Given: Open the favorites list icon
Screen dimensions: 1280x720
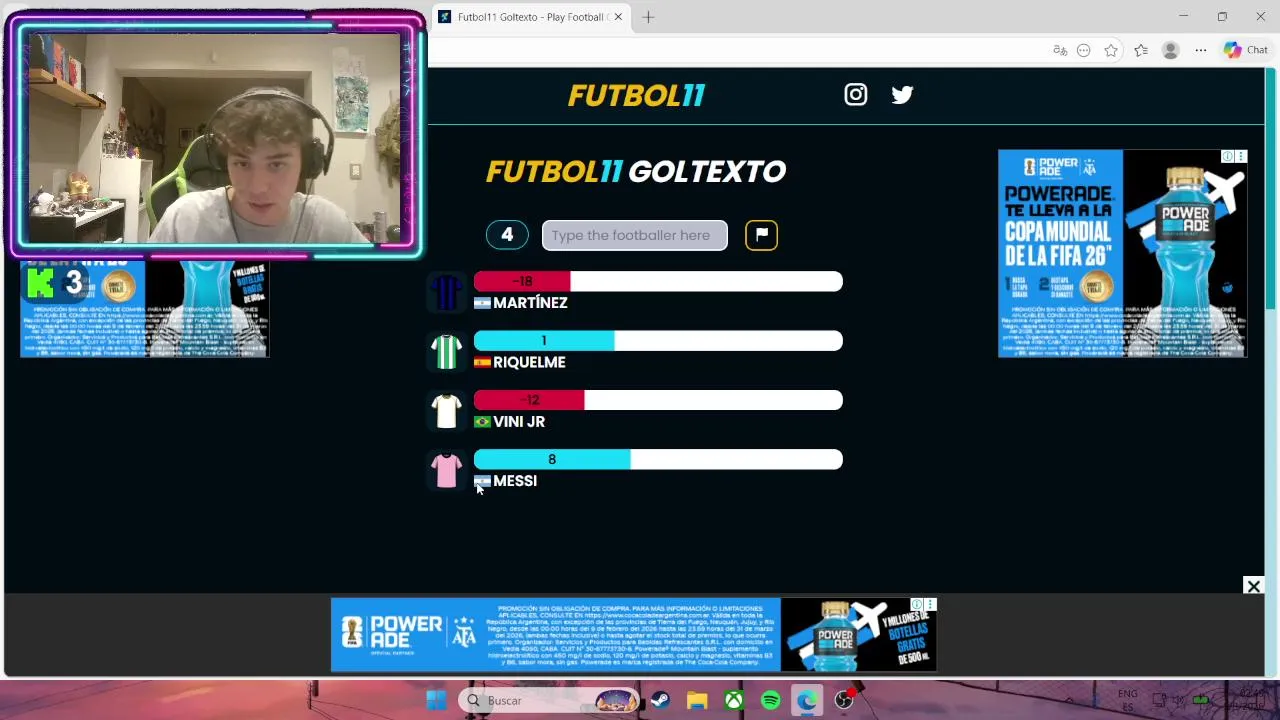Looking at the screenshot, I should [1141, 50].
